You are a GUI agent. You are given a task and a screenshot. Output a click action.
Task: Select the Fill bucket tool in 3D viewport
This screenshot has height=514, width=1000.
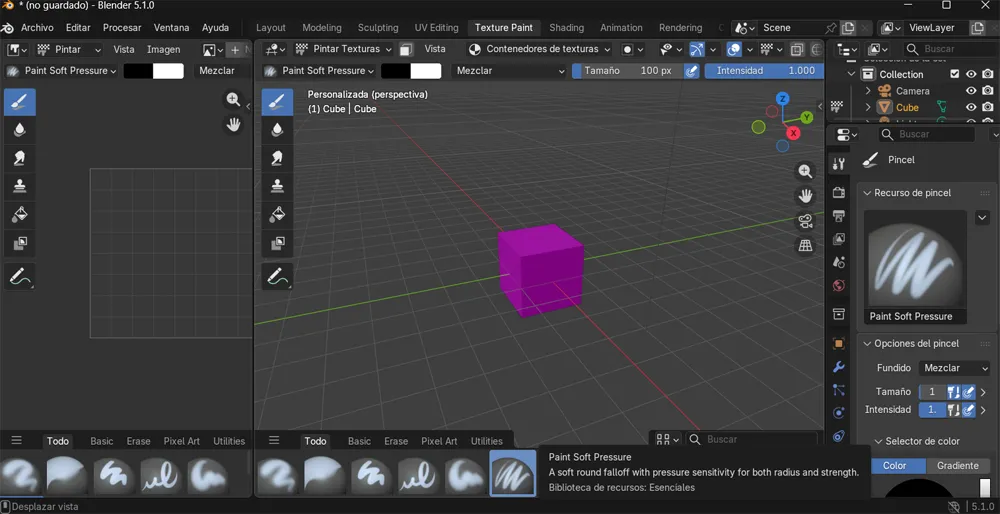tap(277, 214)
